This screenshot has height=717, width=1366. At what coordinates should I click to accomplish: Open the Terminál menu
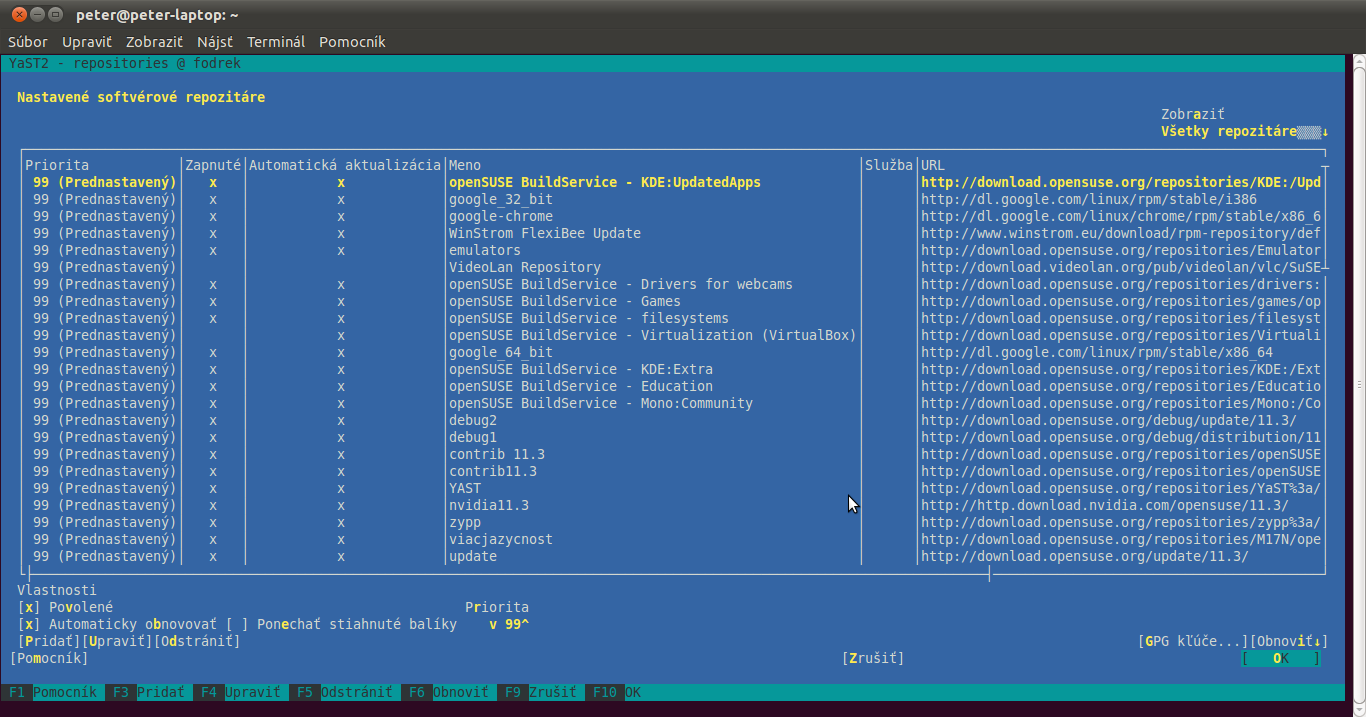(x=276, y=42)
